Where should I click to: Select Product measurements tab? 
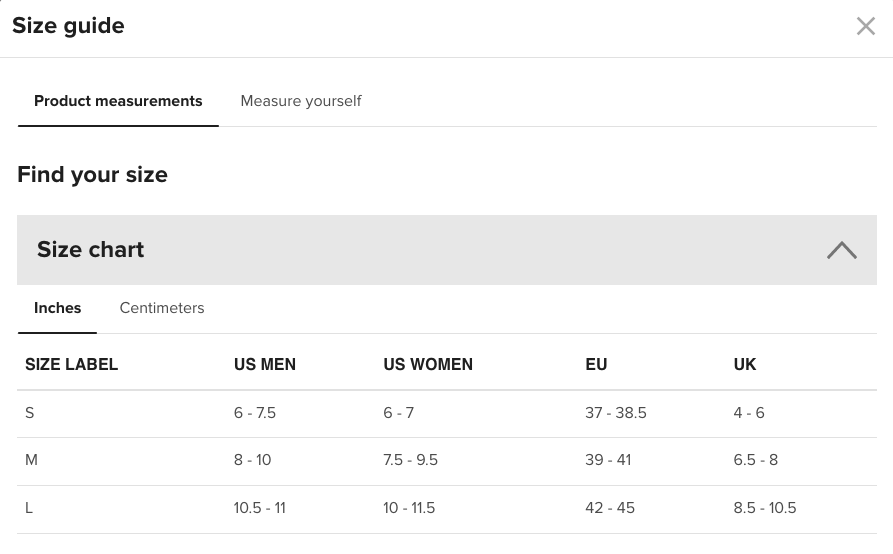[118, 101]
